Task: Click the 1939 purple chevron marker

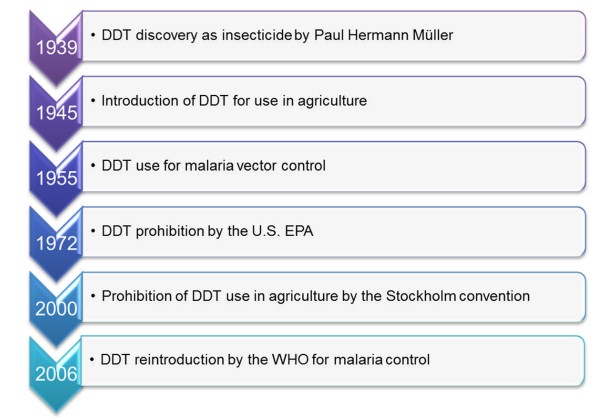Action: pos(56,48)
